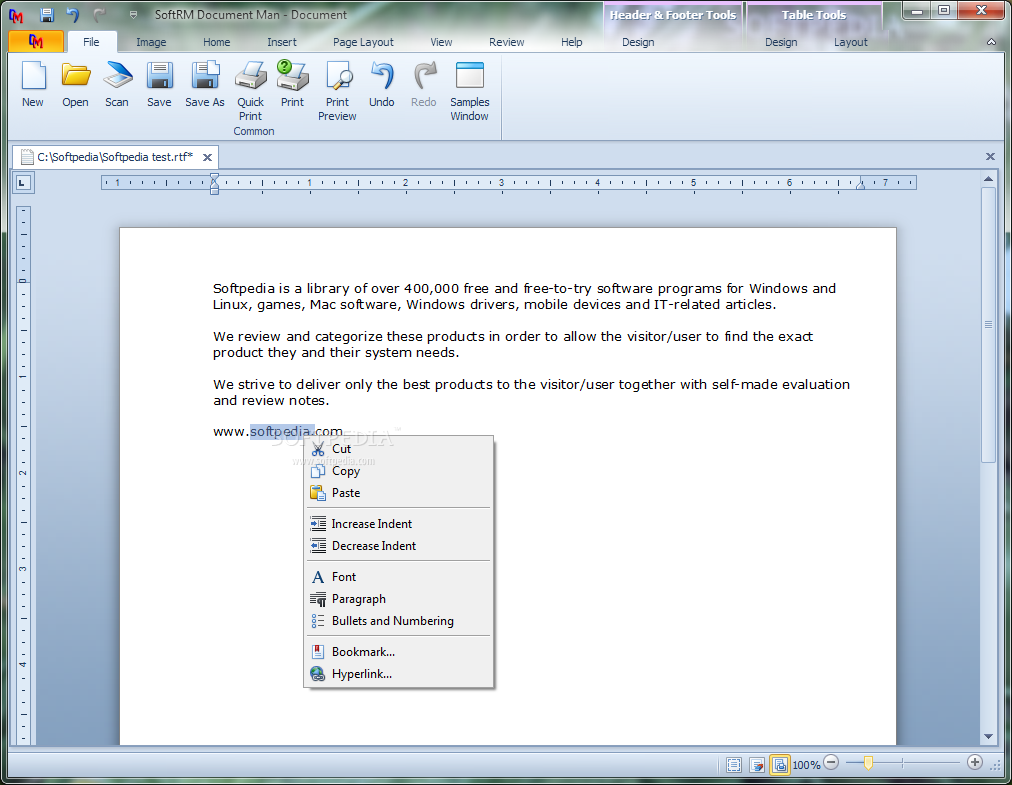Switch to the first view mode icon in status bar

coord(734,765)
